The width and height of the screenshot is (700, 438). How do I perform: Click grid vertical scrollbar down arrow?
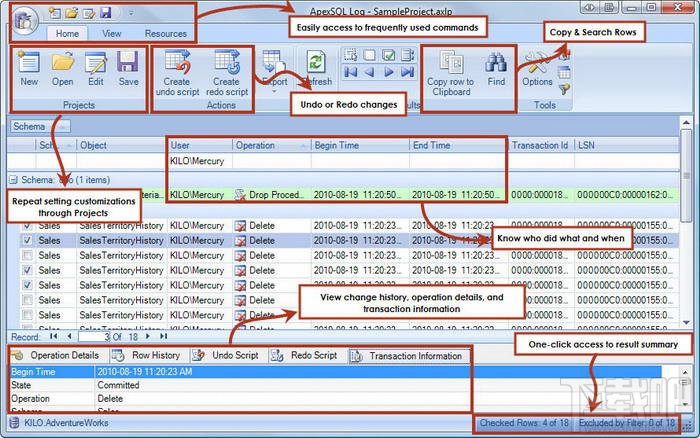686,322
